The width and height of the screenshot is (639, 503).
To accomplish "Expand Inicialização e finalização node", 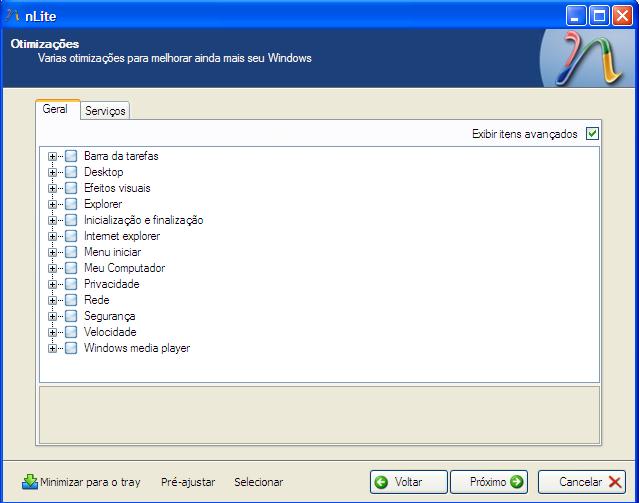I will [x=52, y=220].
